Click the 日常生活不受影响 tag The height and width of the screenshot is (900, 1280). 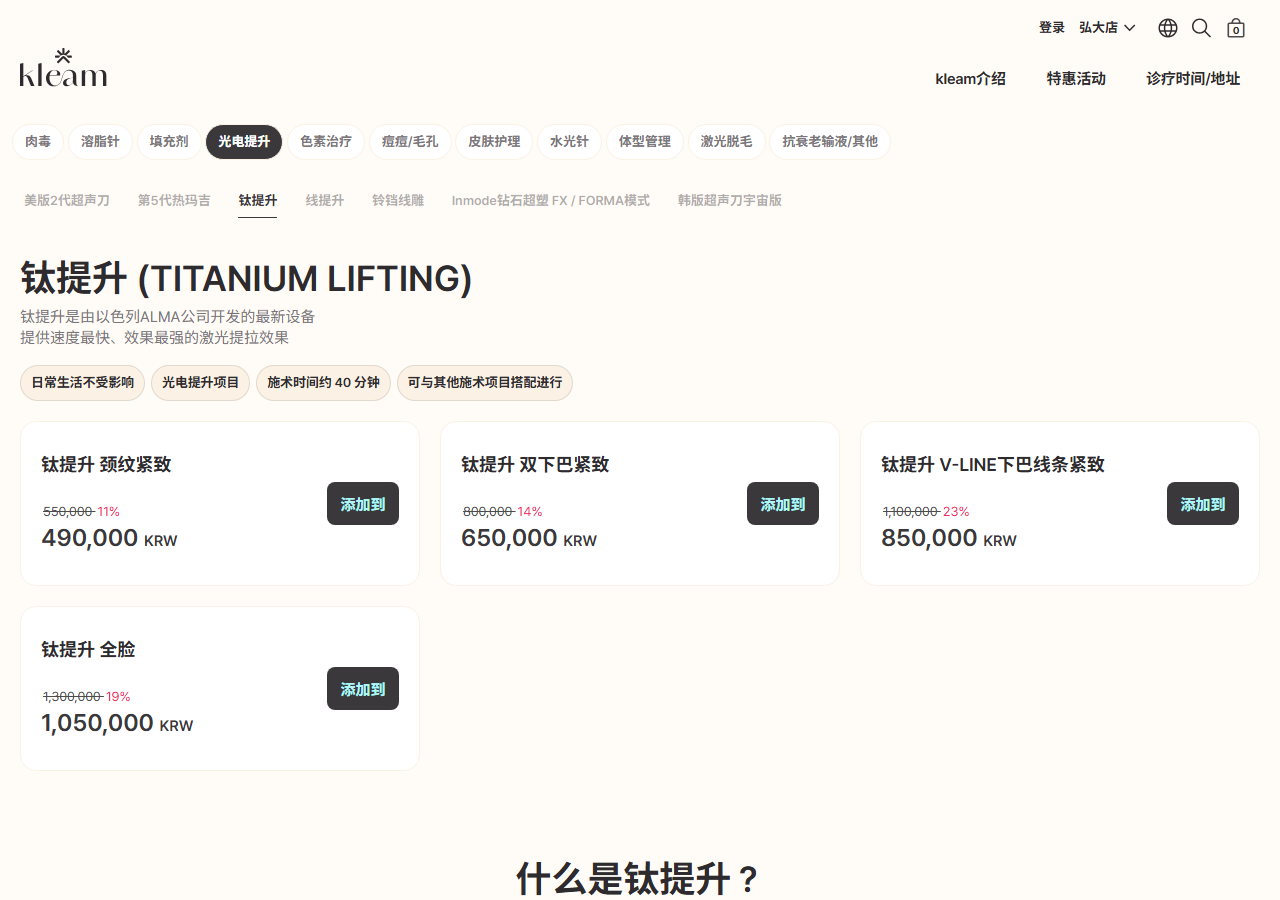tap(83, 383)
